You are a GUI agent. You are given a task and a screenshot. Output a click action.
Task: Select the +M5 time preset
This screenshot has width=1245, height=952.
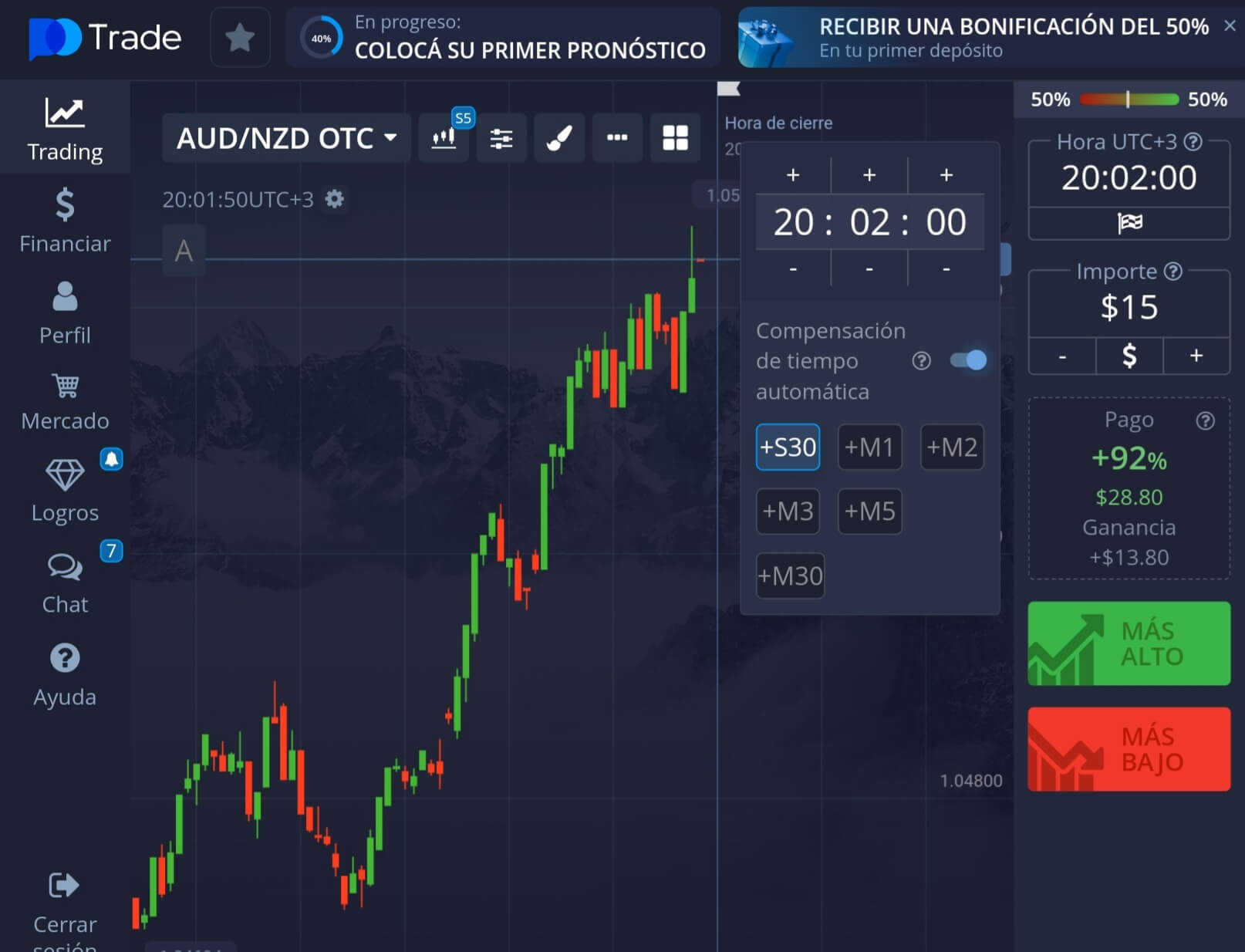tap(869, 511)
